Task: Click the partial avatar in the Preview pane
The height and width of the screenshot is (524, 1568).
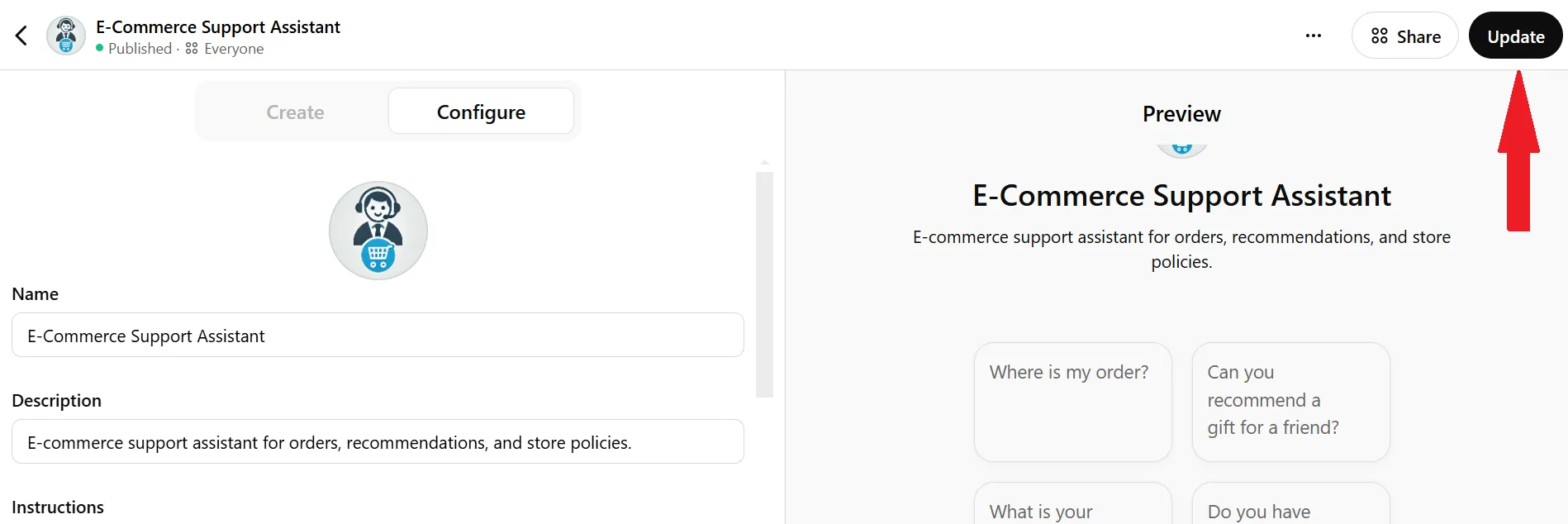Action: click(1182, 150)
